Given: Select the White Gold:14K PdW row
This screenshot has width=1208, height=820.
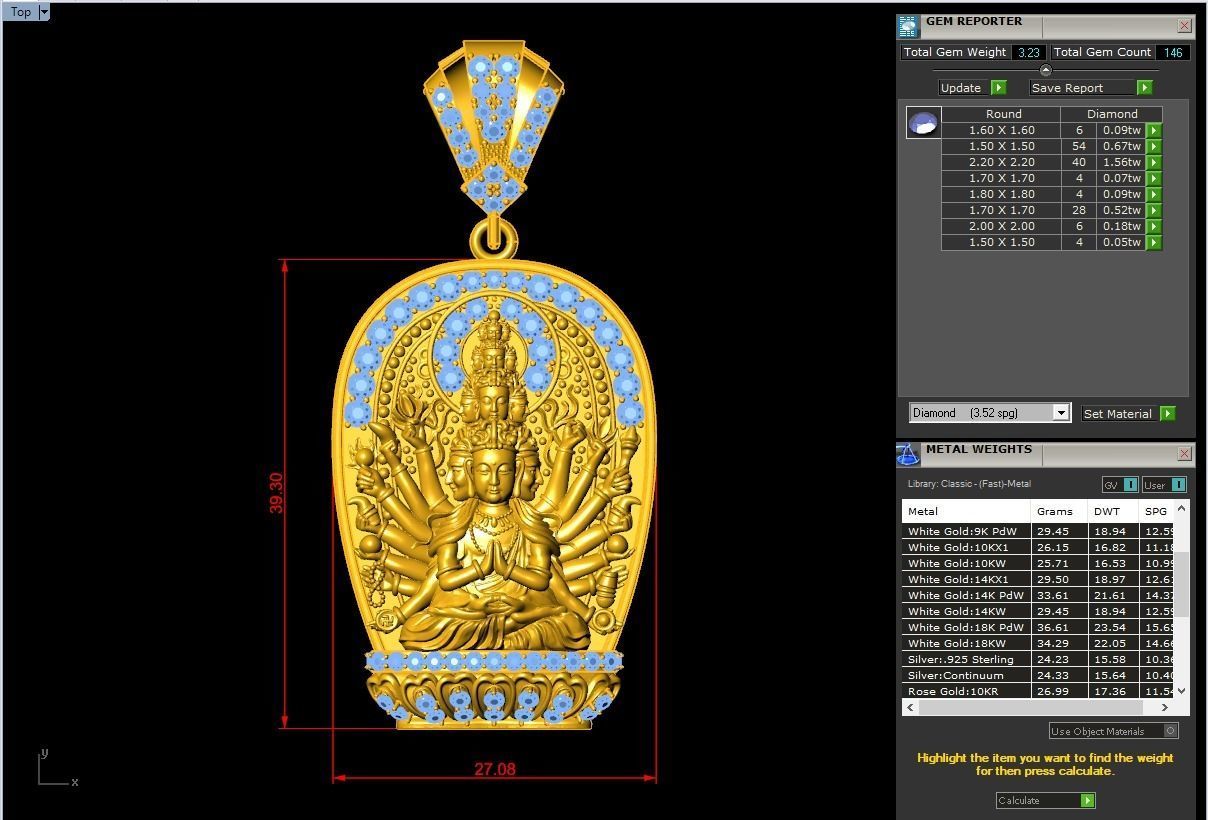Looking at the screenshot, I should click(1038, 595).
